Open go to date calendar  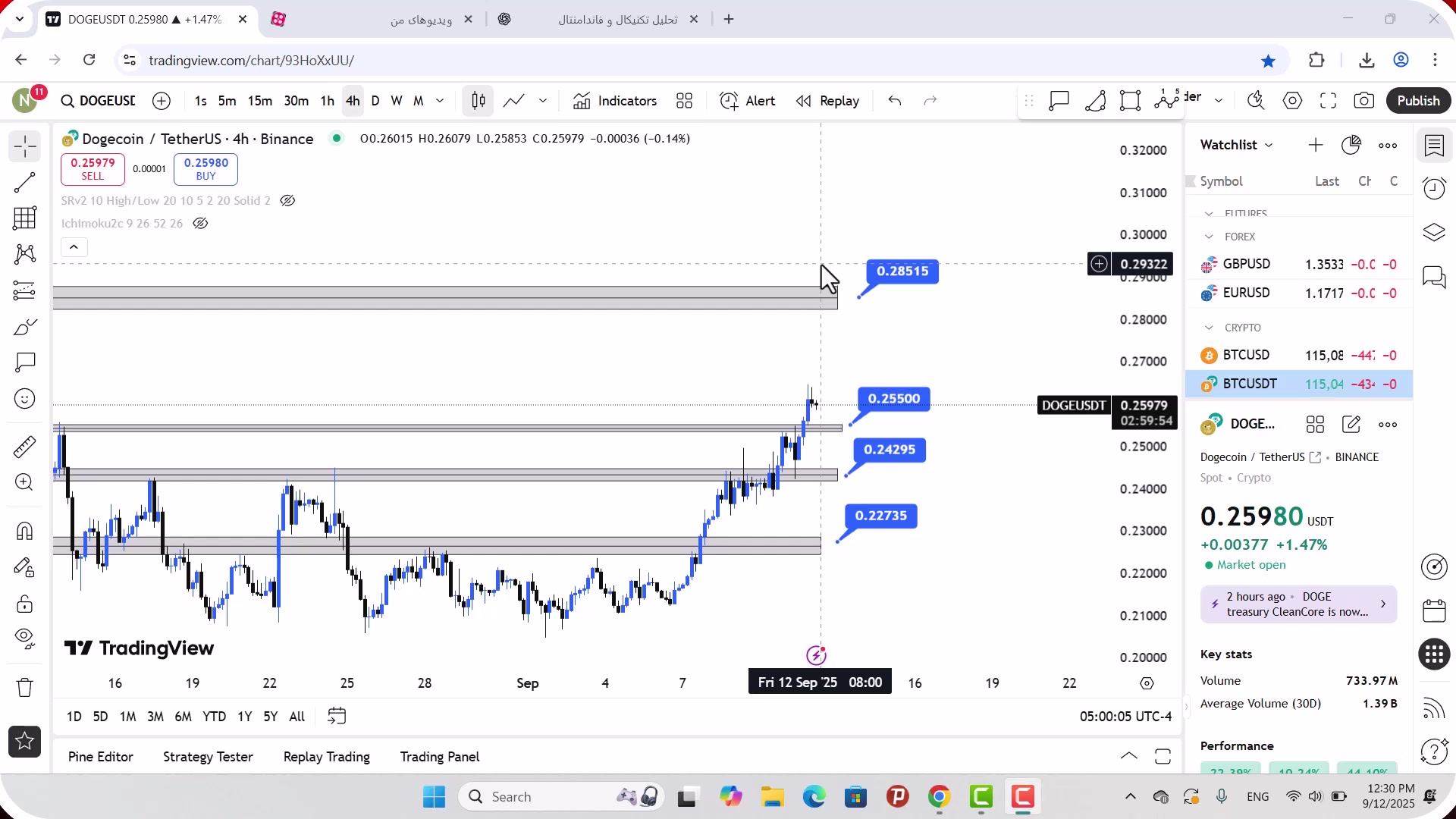tap(337, 717)
